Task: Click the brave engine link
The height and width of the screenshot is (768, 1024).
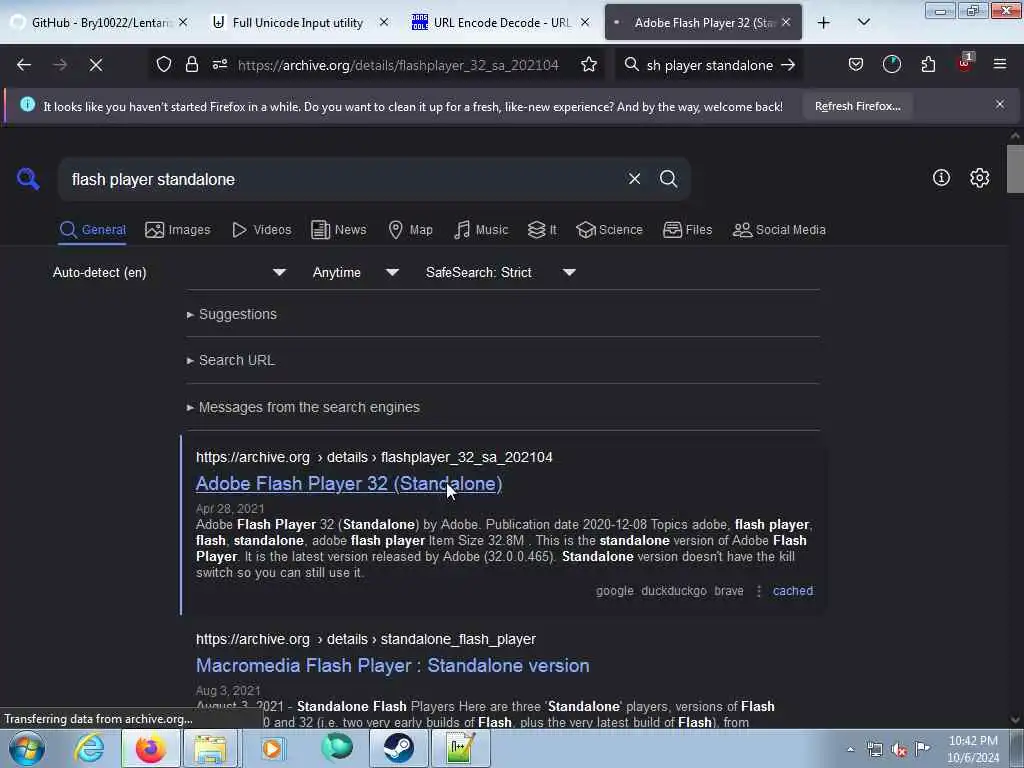Action: tap(729, 591)
